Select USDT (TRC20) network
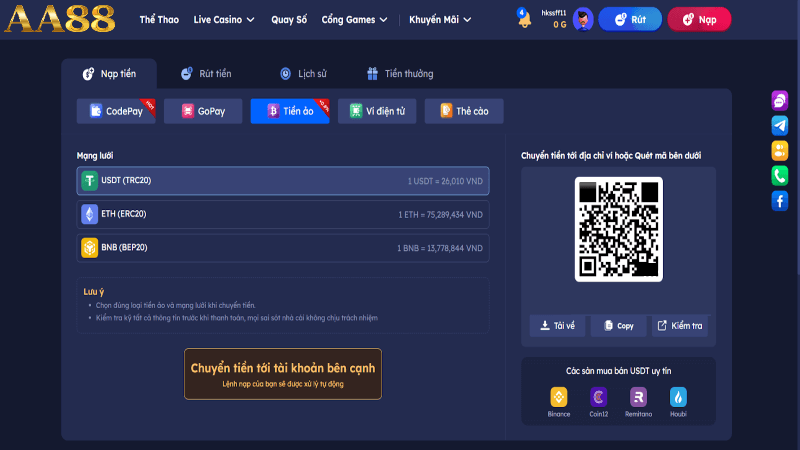This screenshot has width=800, height=450. 283,181
